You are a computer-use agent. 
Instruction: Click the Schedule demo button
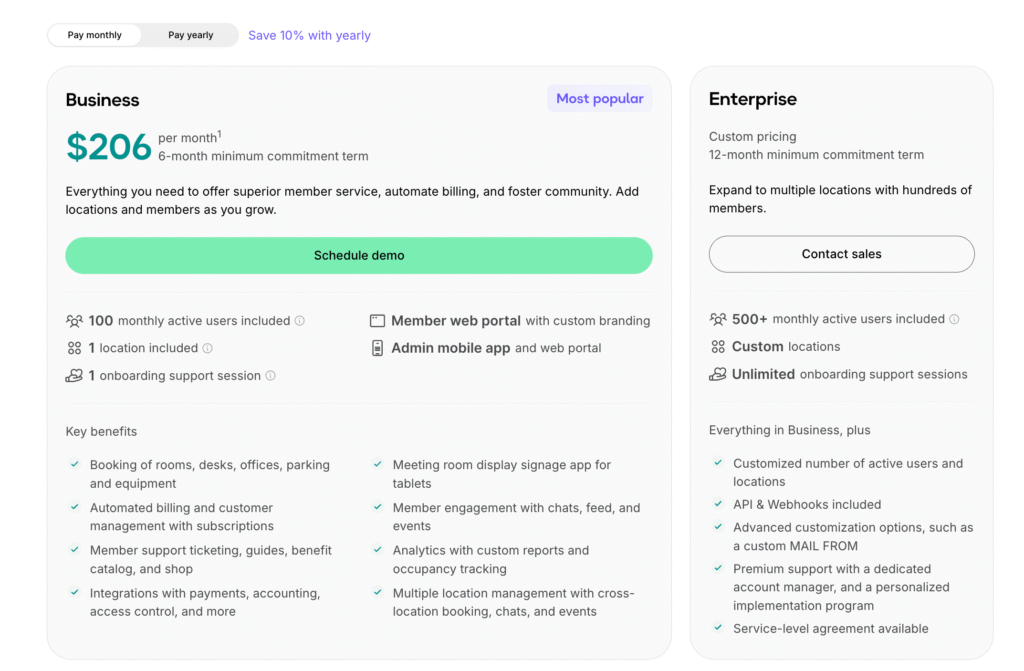pos(358,255)
